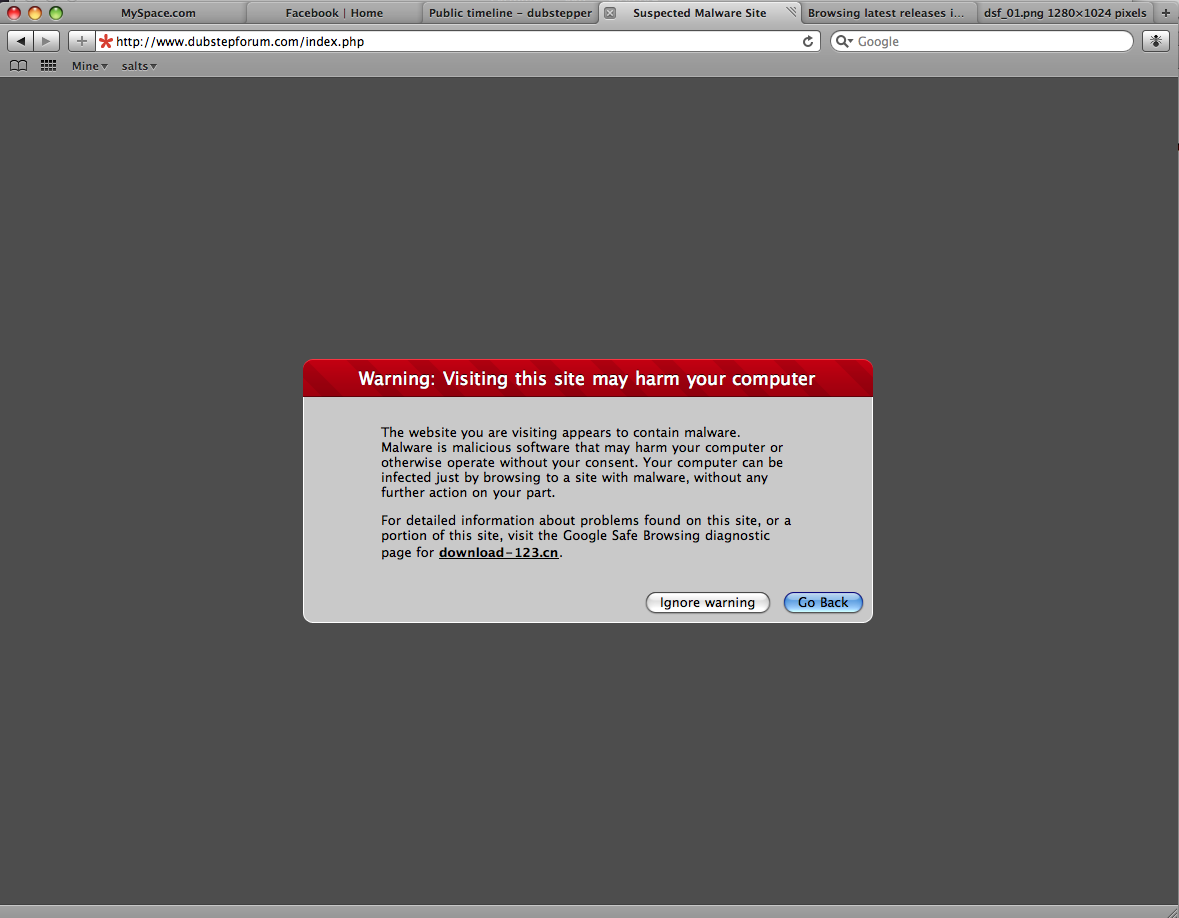Switch to the MySpace.com tab
The width and height of the screenshot is (1179, 918).
(158, 13)
